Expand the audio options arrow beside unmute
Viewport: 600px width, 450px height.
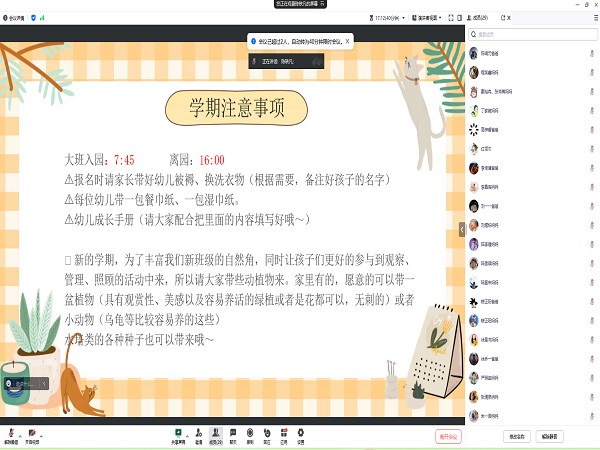pos(21,432)
